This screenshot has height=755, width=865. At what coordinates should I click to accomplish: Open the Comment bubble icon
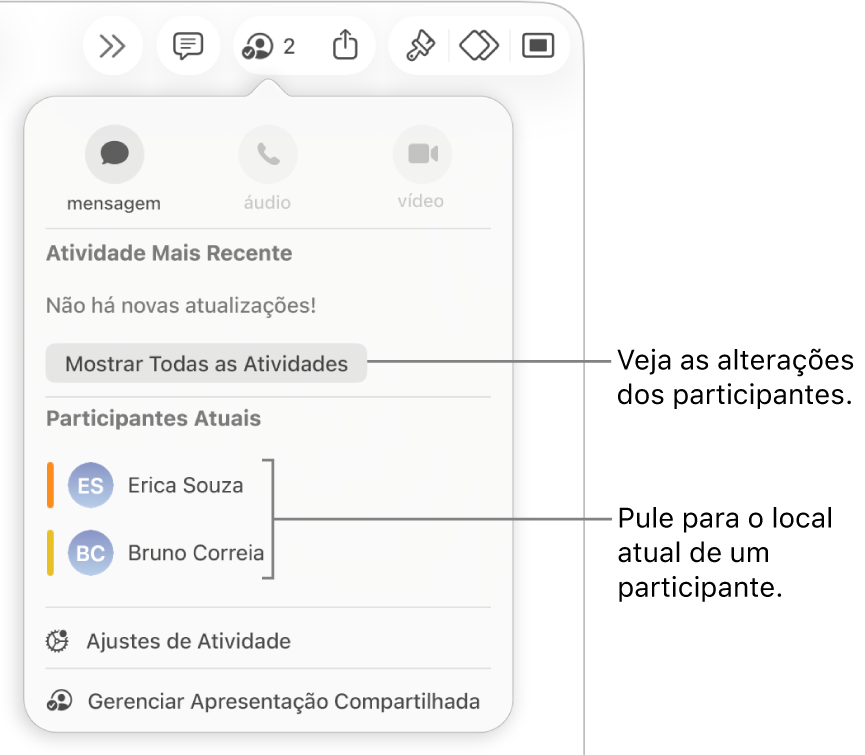click(x=188, y=46)
